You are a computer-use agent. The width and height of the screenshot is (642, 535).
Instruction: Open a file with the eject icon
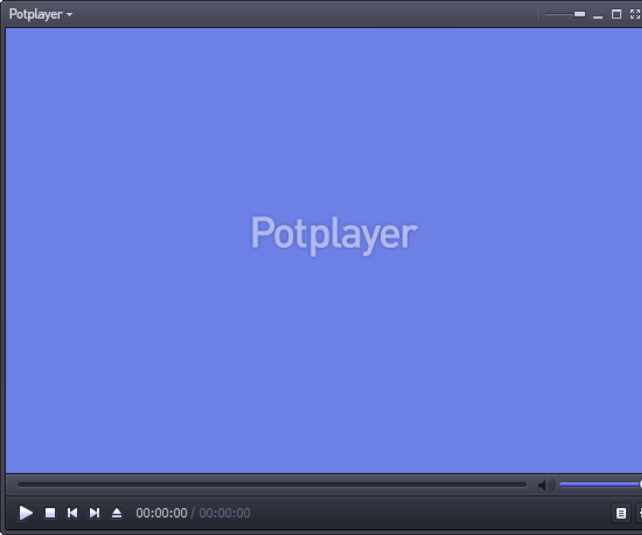coord(117,513)
